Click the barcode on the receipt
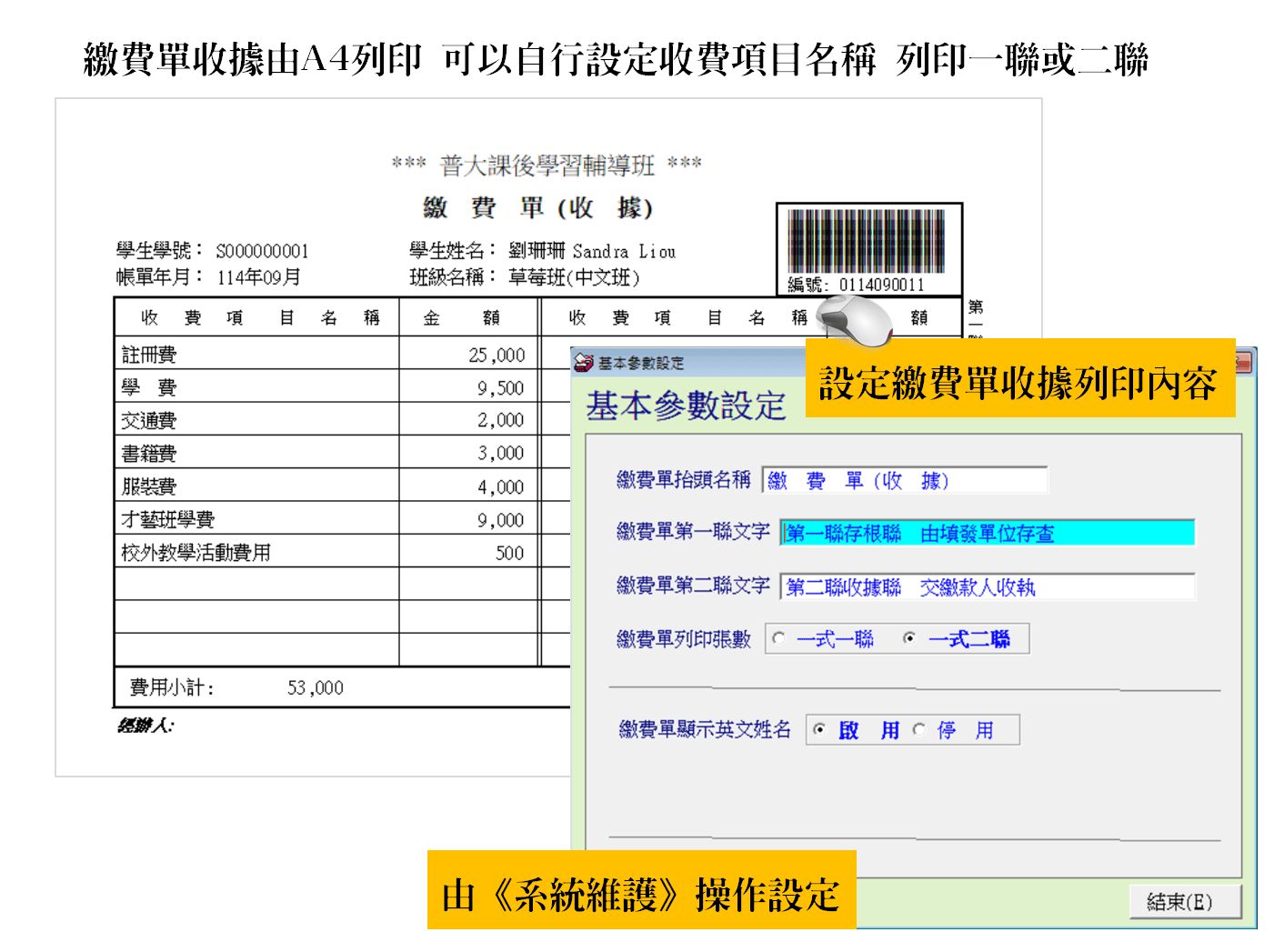Image resolution: width=1284 pixels, height=952 pixels. [x=867, y=240]
